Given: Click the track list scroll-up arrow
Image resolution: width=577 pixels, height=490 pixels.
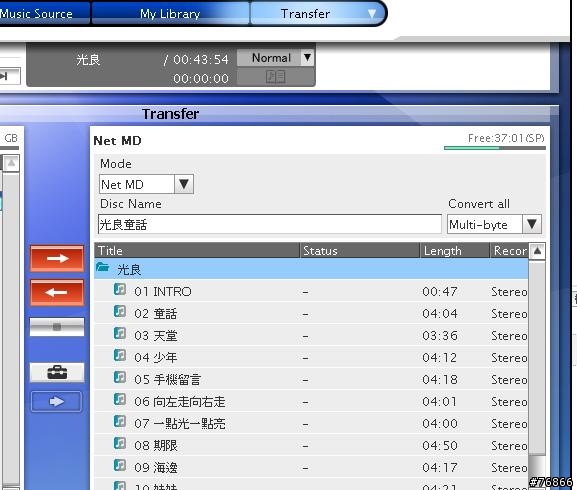Looking at the screenshot, I should tap(537, 251).
